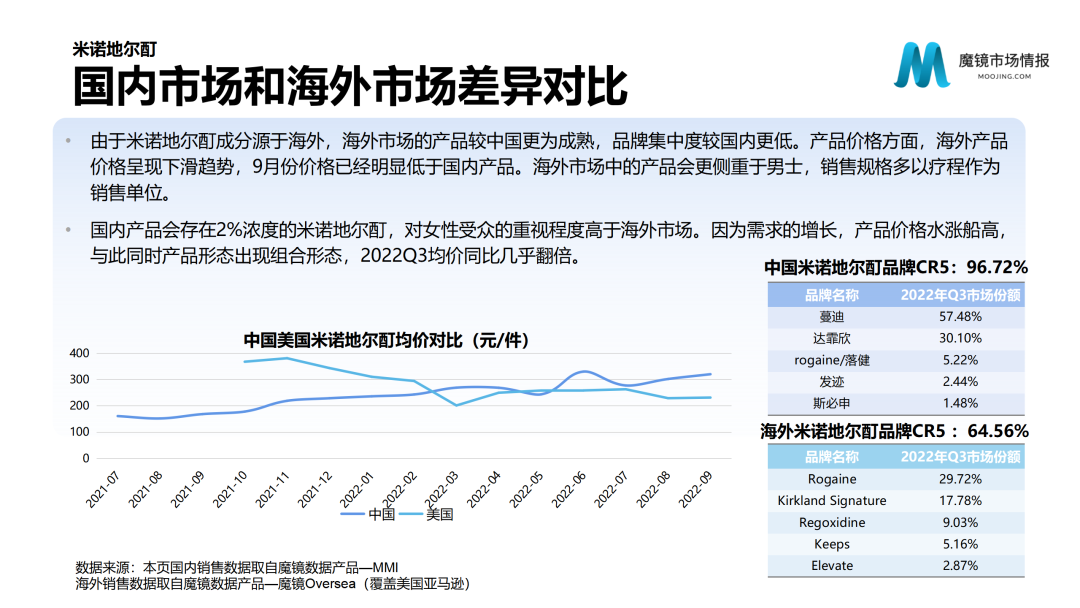Click the 17.78% market share cell
Screen dimensions: 1080x608
(960, 501)
